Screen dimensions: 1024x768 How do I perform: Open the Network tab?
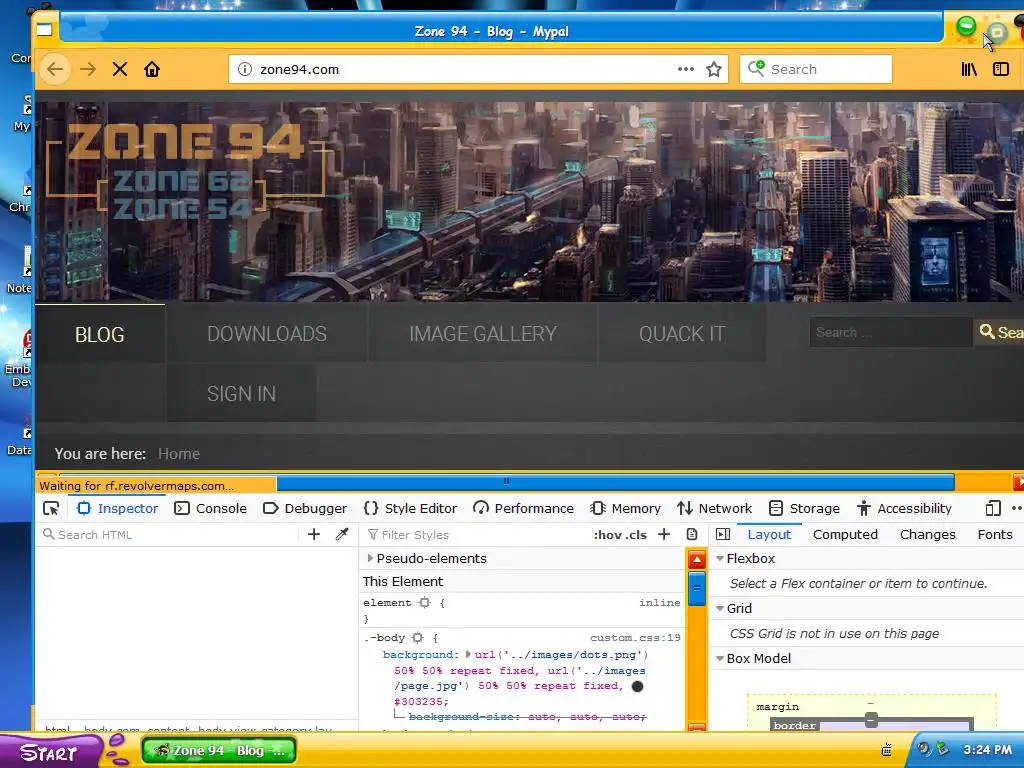tap(714, 508)
